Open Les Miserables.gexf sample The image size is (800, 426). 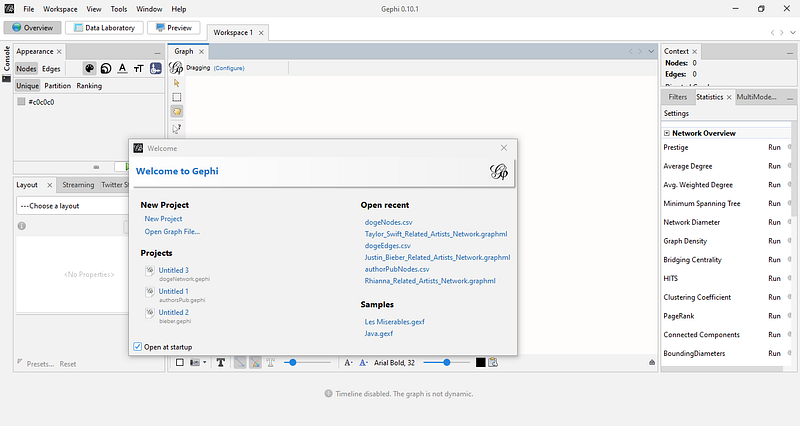tap(394, 322)
